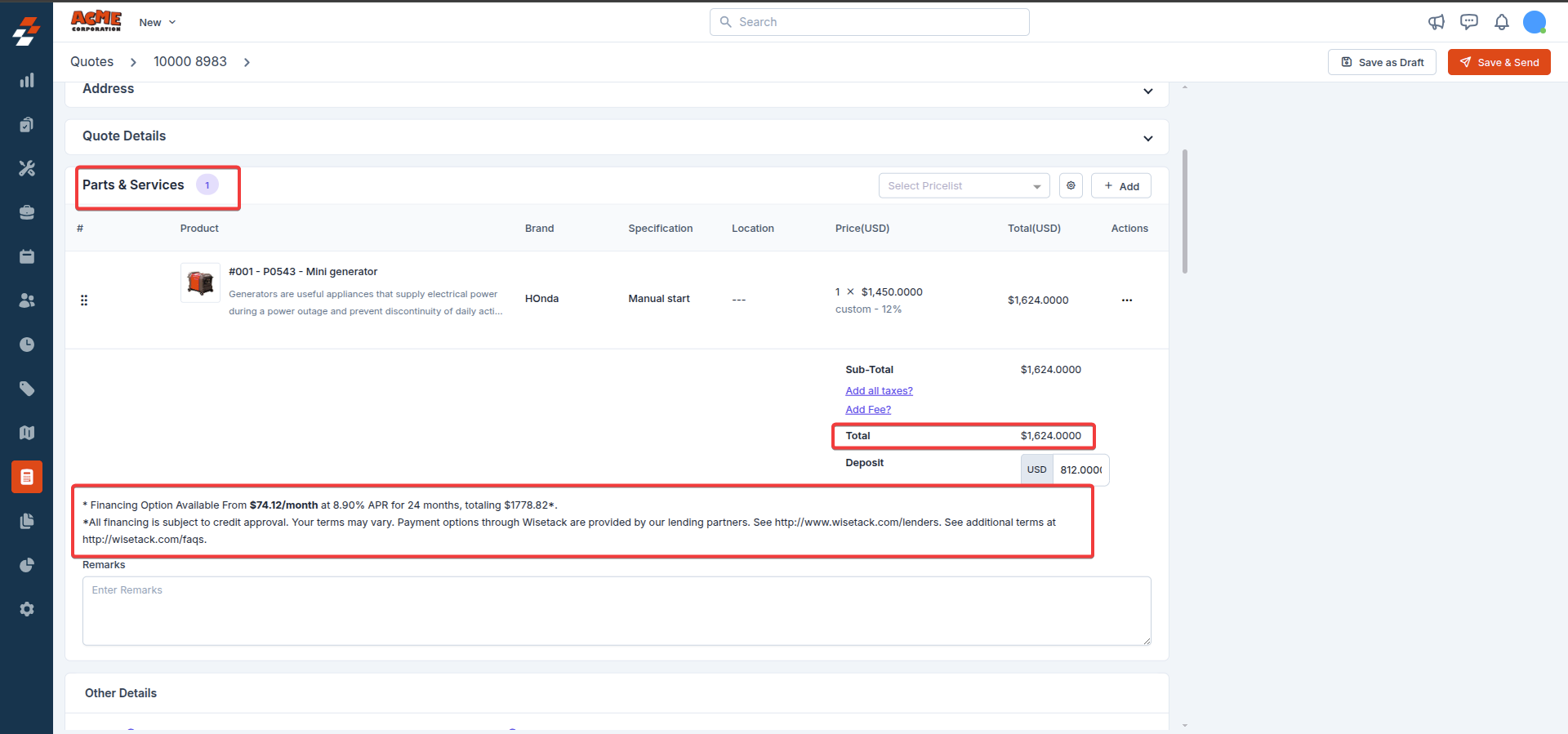Click the Location column header
Image resolution: width=1568 pixels, height=734 pixels.
[x=752, y=229]
